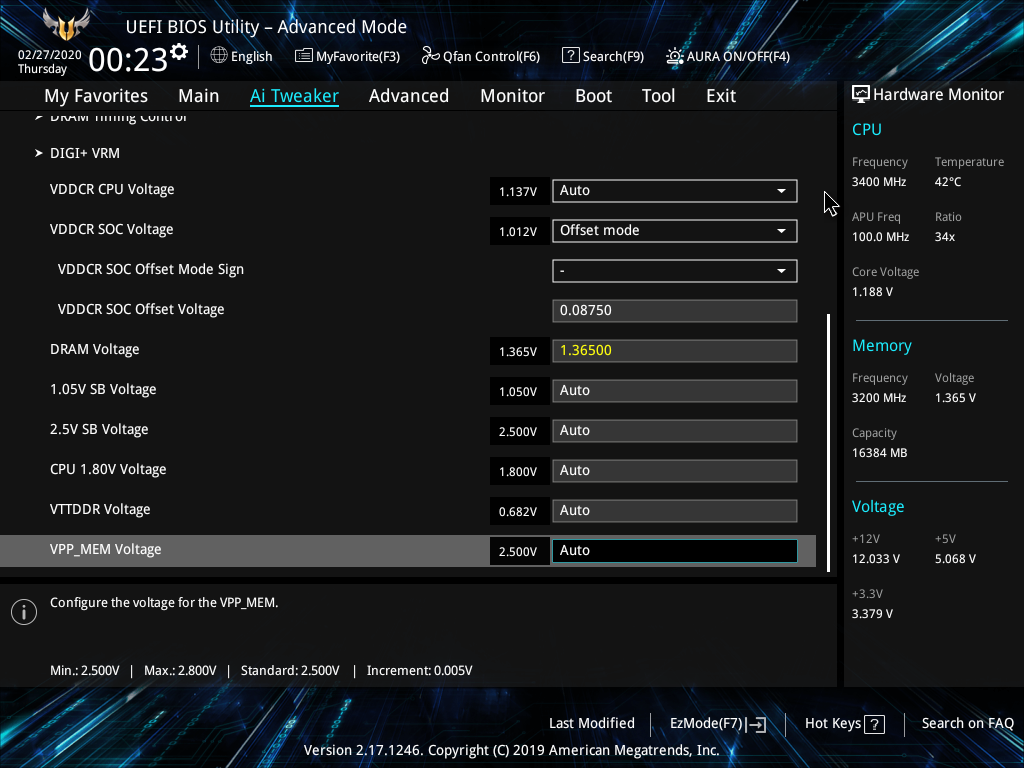Image resolution: width=1024 pixels, height=768 pixels.
Task: Open Search(F9) question mark icon
Action: click(x=570, y=56)
